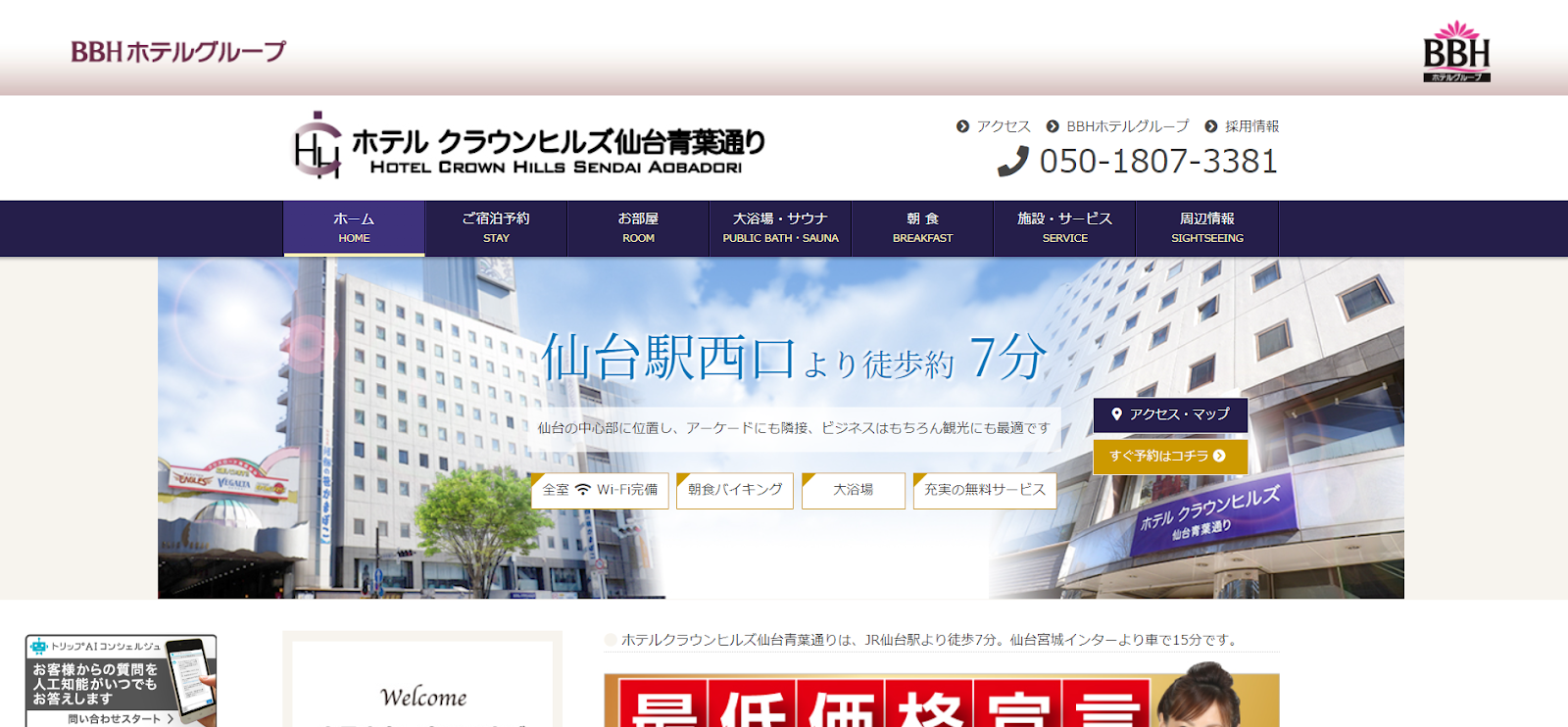1568x727 pixels.
Task: Click the phone handset icon
Action: point(1013,161)
